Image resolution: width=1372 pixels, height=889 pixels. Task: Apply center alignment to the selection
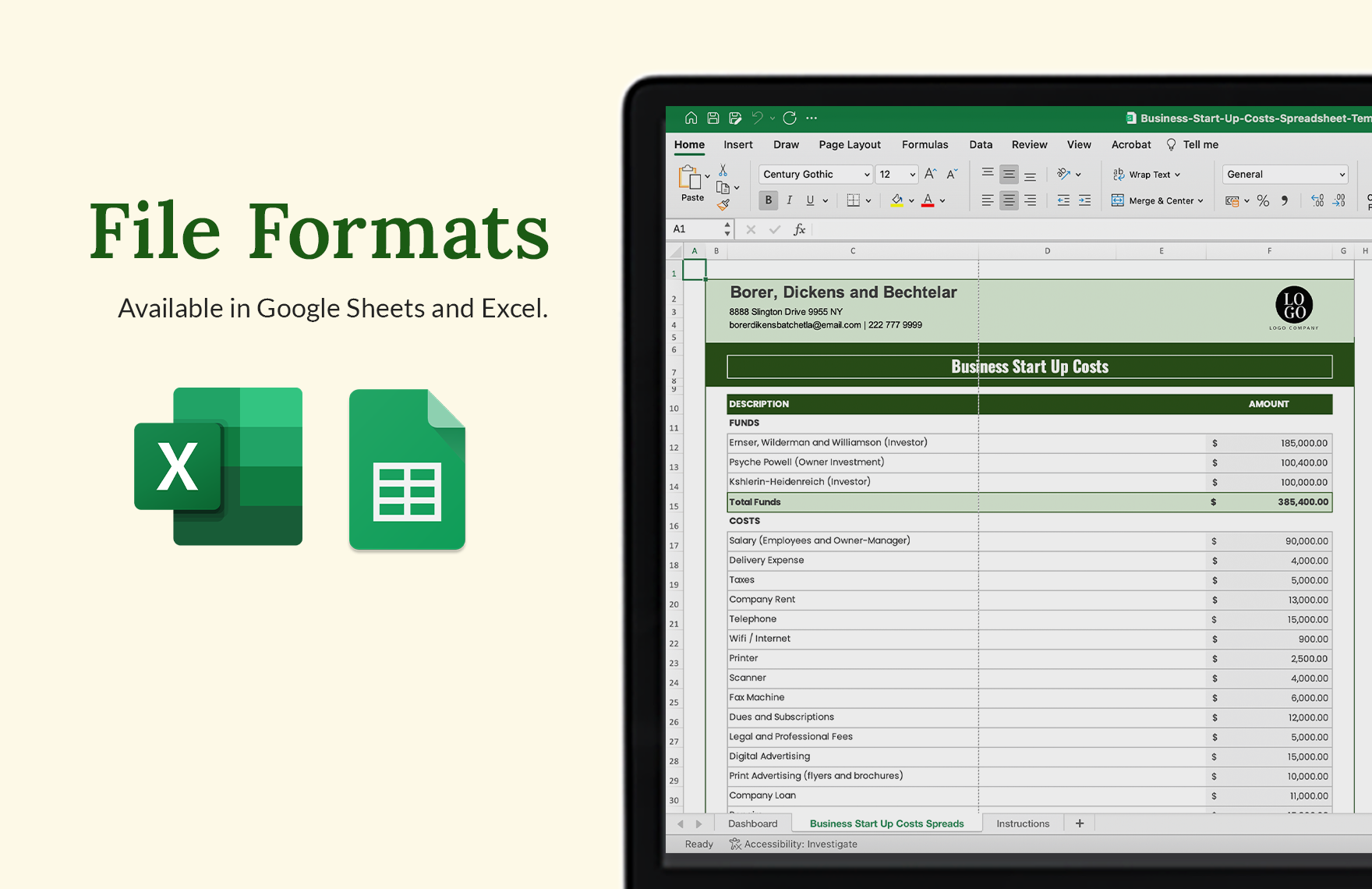pos(1009,200)
